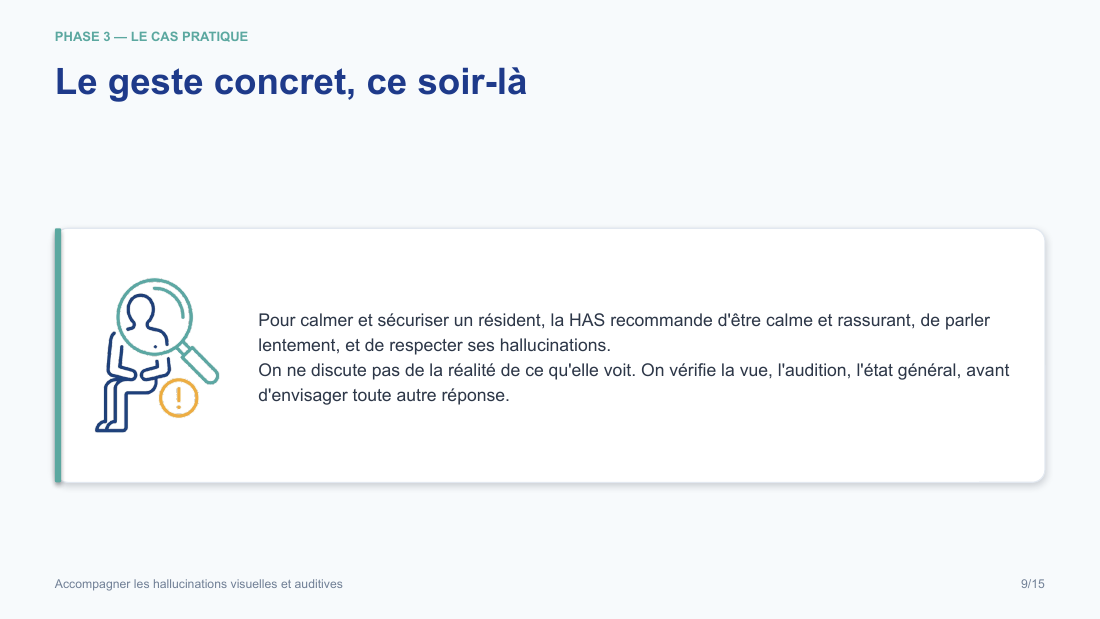Screen dimensions: 1100x619
Task: Click the phrase "On vérifie la vue"
Action: tap(706, 371)
